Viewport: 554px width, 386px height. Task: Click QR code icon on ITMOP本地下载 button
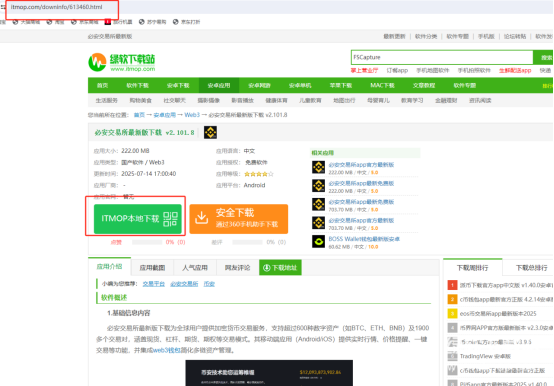coord(170,219)
